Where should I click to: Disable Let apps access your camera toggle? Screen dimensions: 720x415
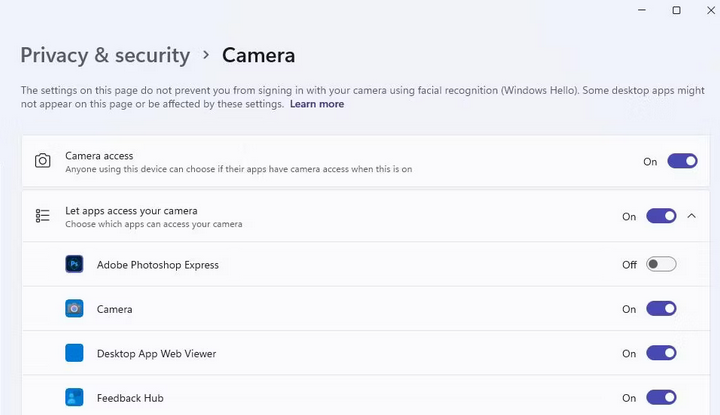coord(661,216)
